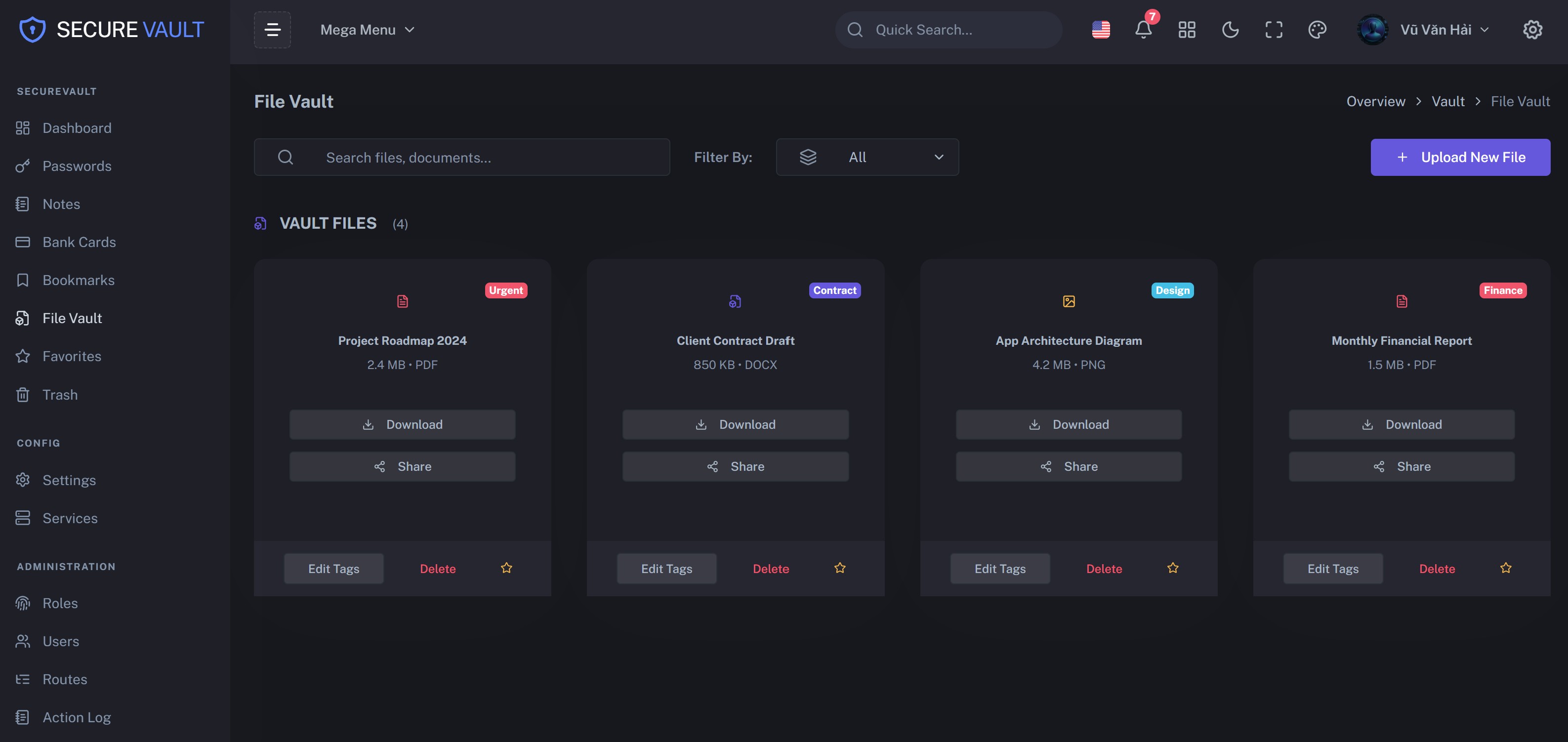Click the Urgent tag badge

tap(505, 290)
